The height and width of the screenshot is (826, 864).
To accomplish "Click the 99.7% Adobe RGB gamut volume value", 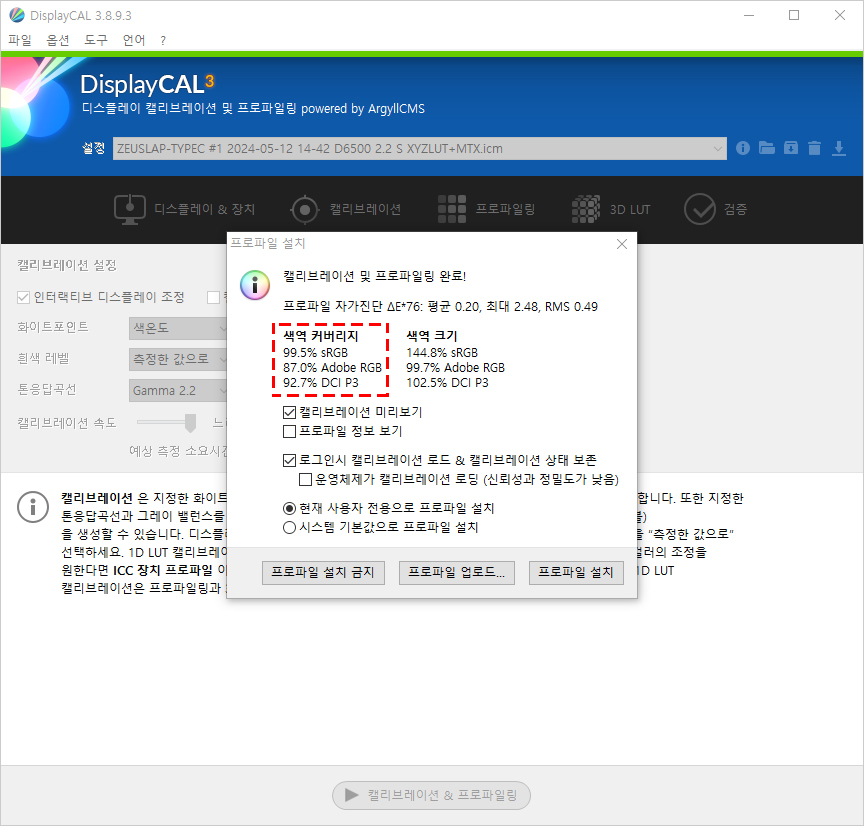I will coord(456,368).
